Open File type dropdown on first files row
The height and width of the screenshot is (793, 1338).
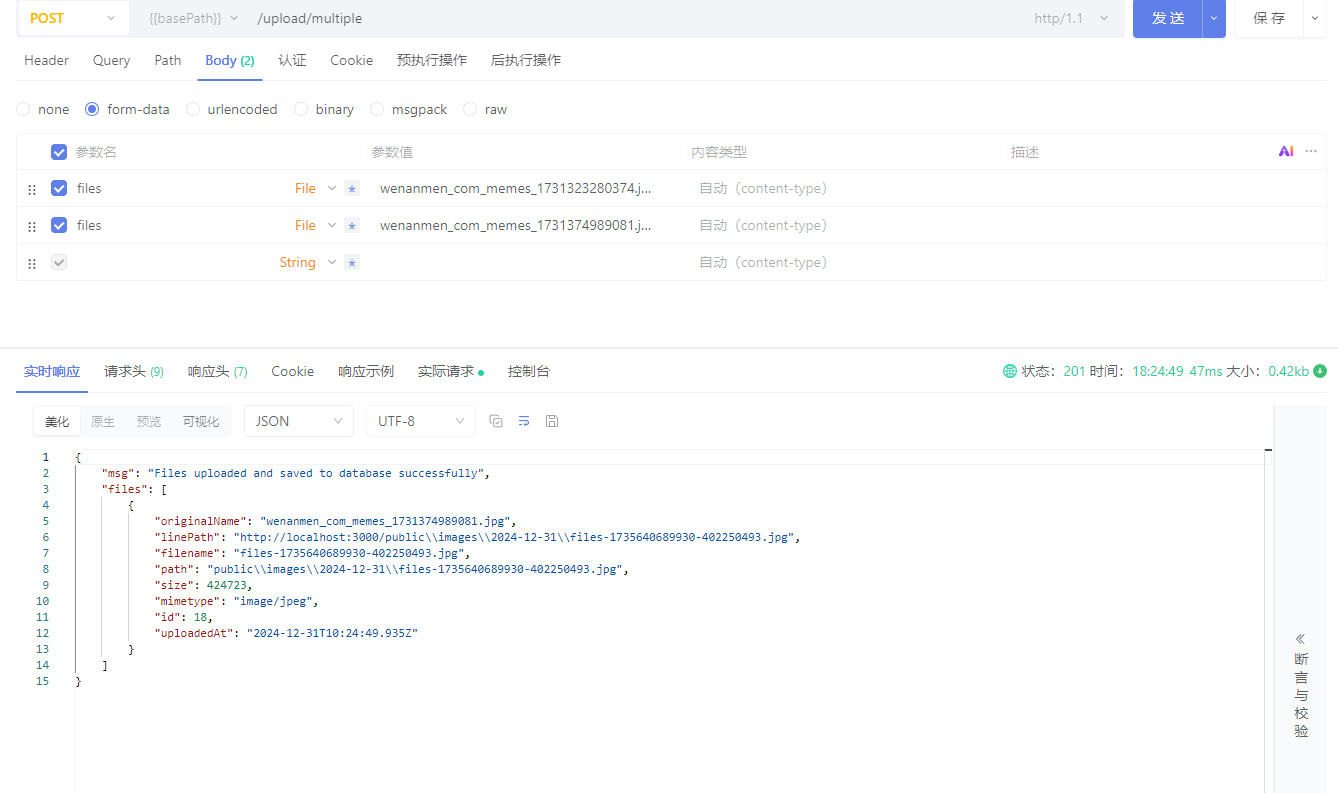click(316, 188)
